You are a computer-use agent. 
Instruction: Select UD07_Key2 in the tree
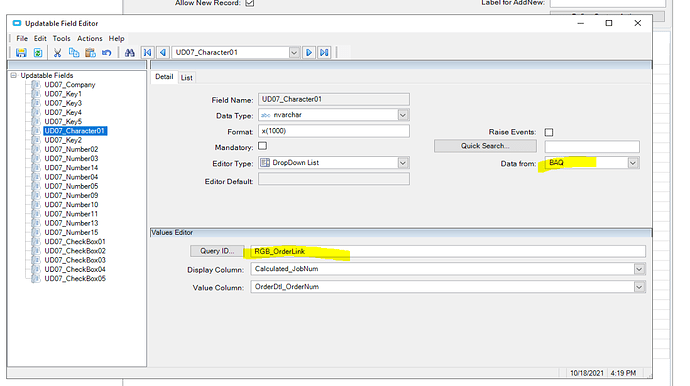(x=63, y=140)
